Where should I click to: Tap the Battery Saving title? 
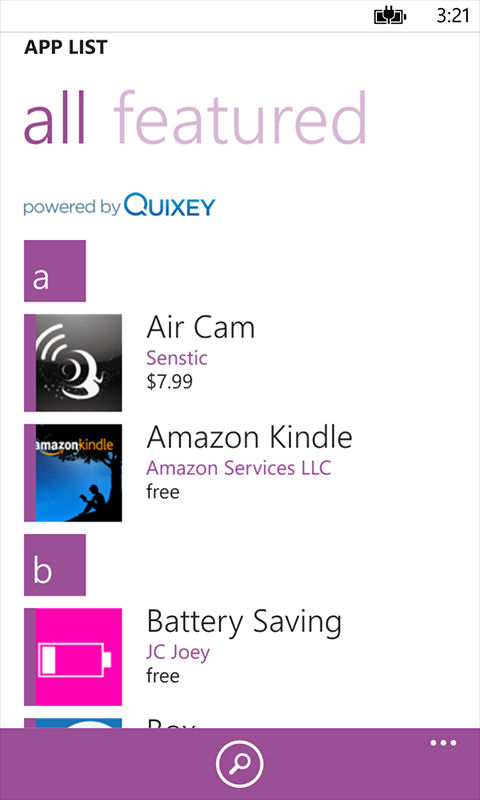[x=244, y=623]
